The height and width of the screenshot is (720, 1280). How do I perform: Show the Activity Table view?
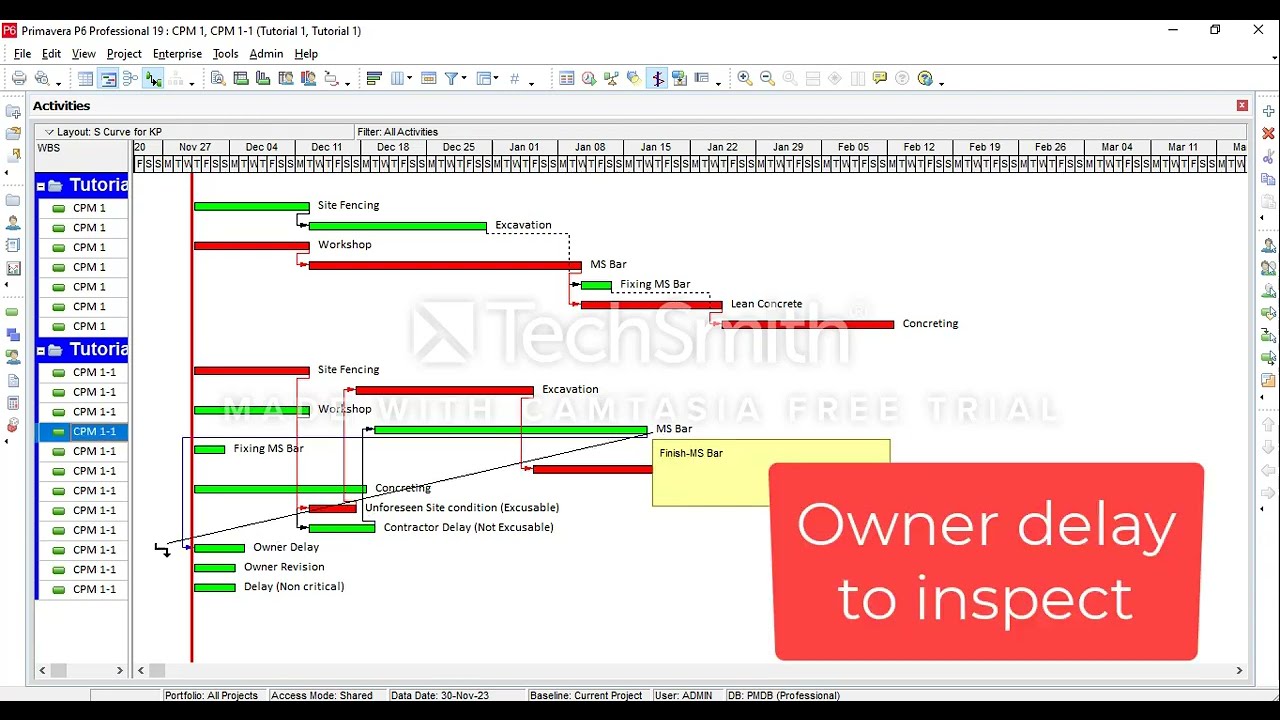coord(86,78)
